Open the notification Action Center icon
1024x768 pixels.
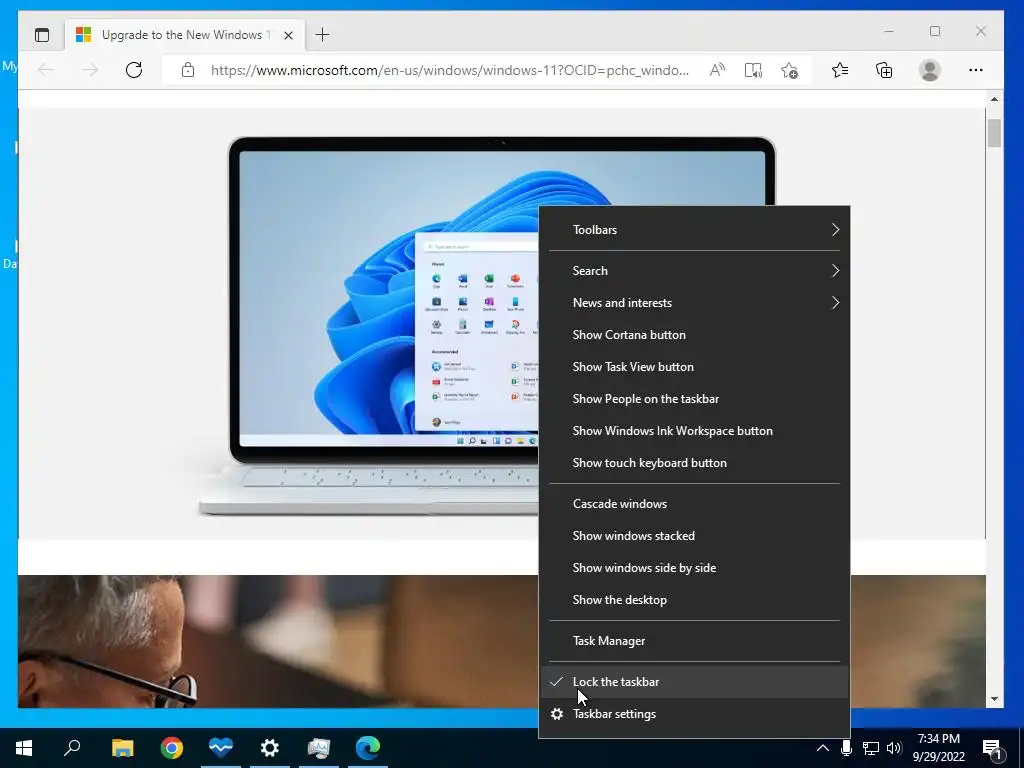coord(993,749)
